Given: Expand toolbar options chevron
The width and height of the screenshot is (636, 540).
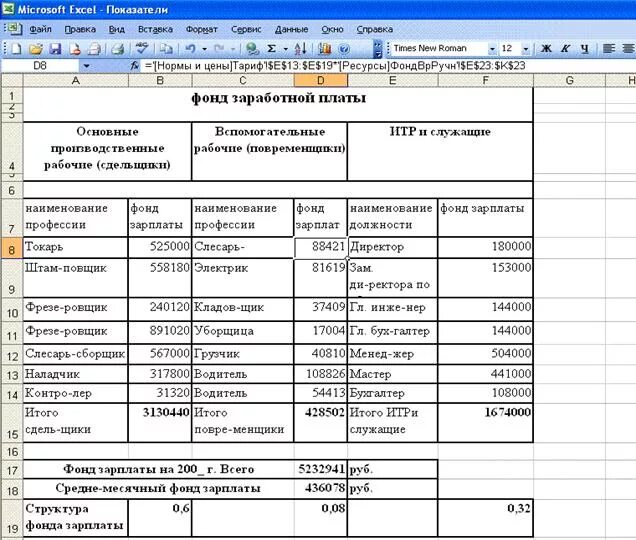Looking at the screenshot, I should pyautogui.click(x=377, y=49).
